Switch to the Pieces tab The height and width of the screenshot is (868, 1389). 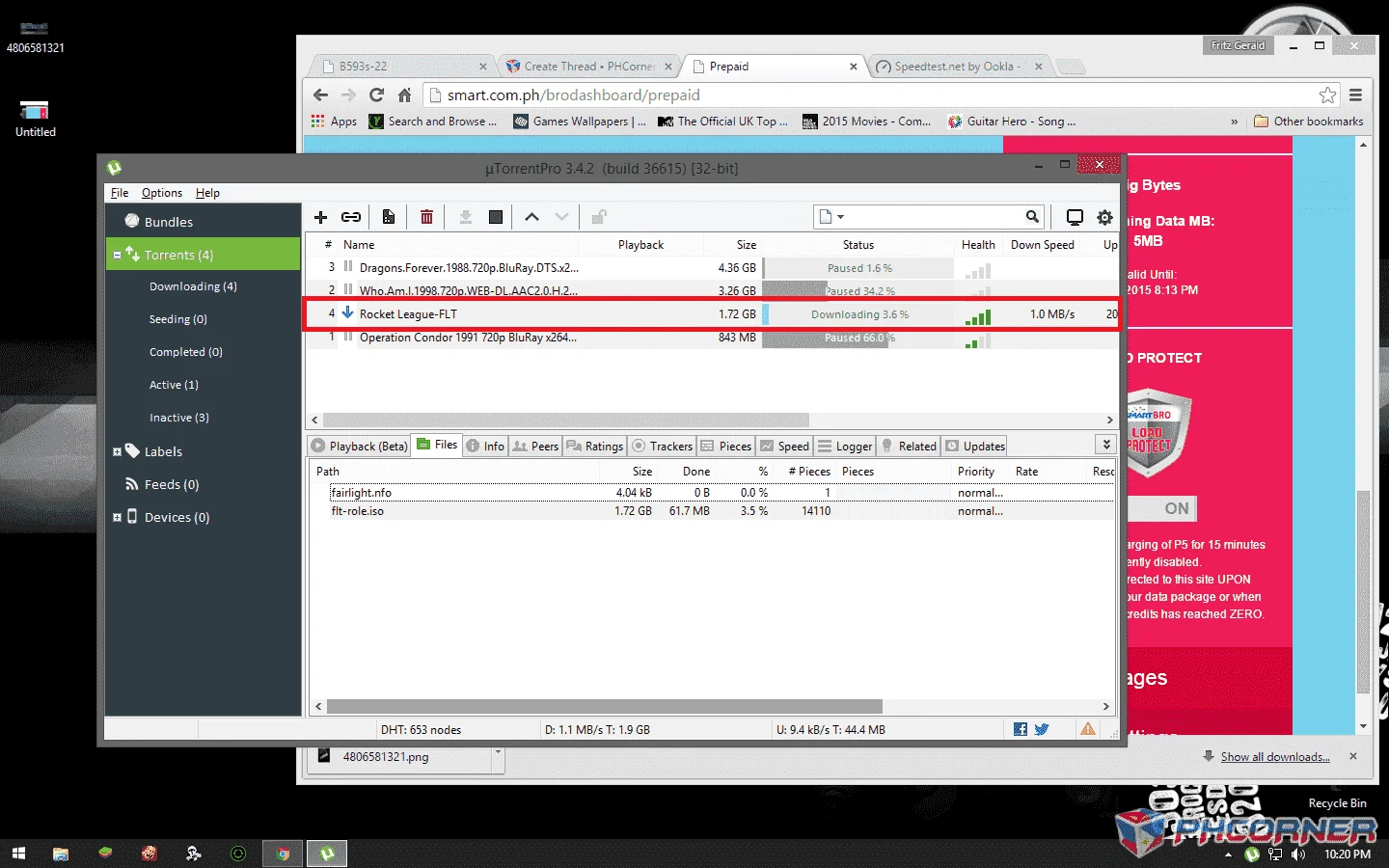pyautogui.click(x=725, y=446)
